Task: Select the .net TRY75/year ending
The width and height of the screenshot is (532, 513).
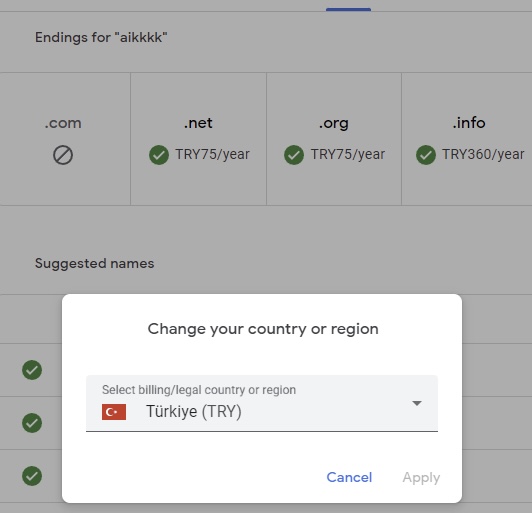Action: 198,139
